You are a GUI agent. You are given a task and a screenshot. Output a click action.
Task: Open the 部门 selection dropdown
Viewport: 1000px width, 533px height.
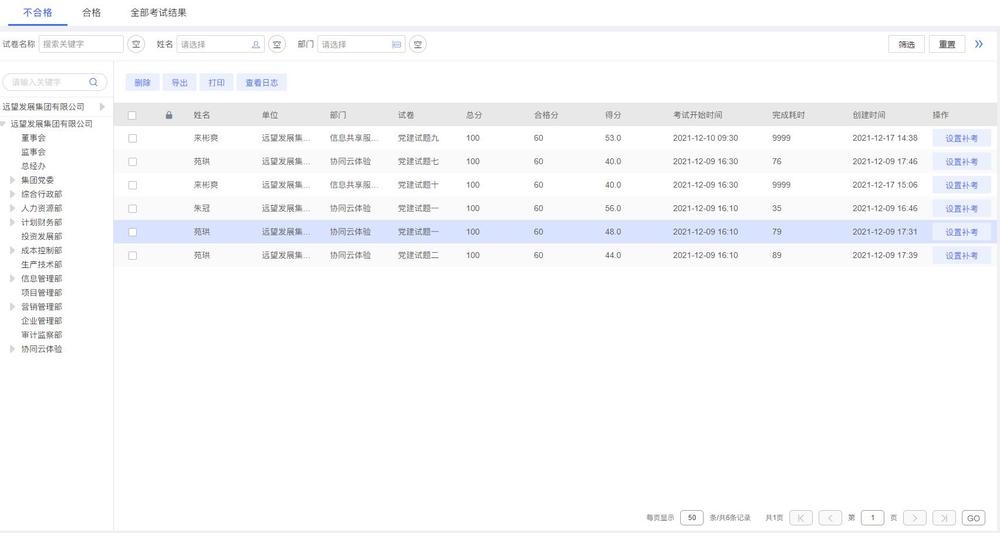(360, 44)
